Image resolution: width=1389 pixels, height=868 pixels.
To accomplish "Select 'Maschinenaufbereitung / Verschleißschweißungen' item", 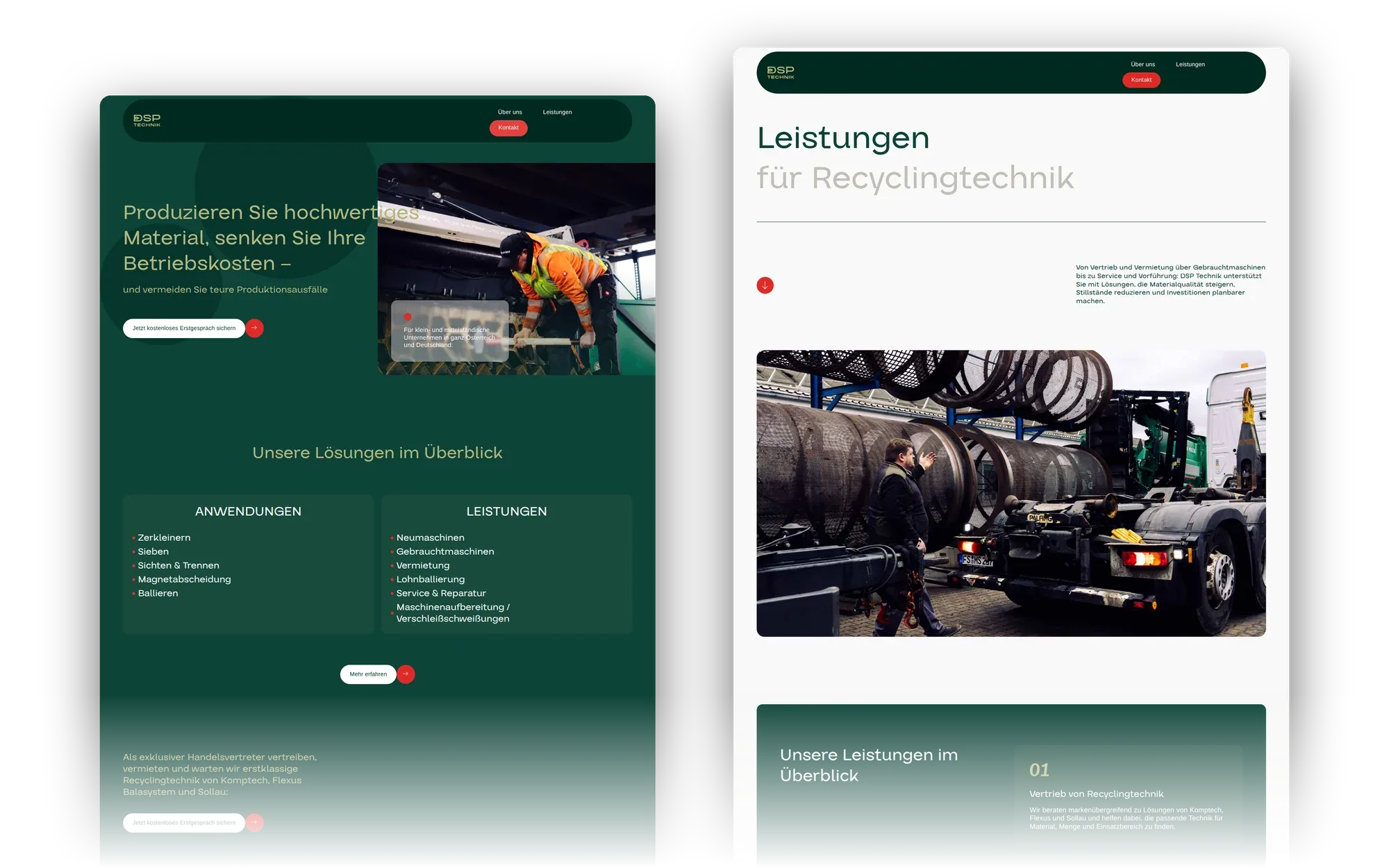I will click(453, 612).
